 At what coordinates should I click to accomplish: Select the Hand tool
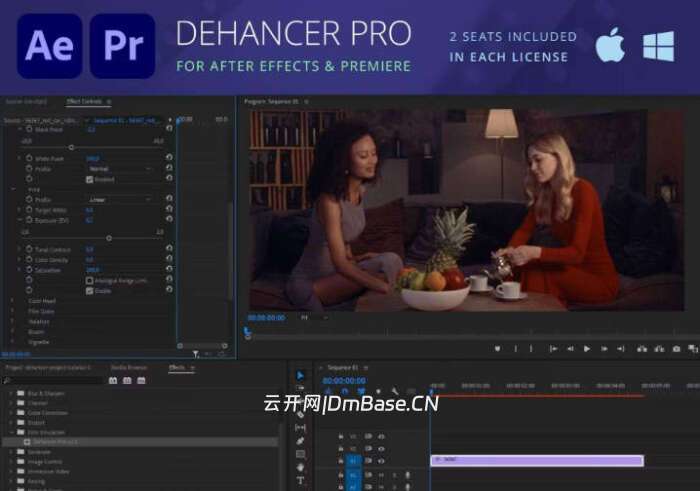click(x=300, y=467)
